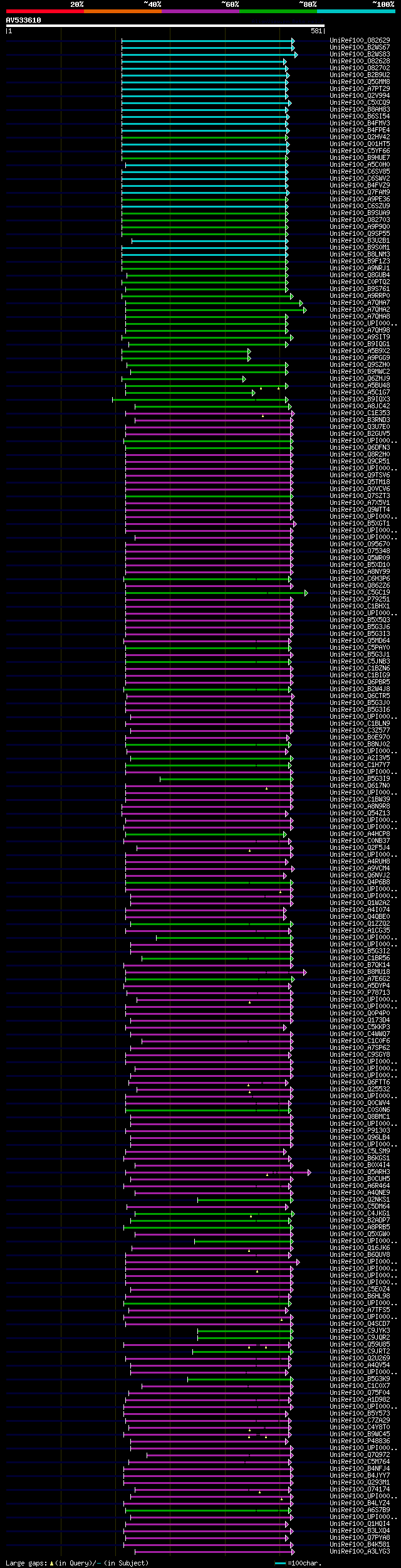Select the UniRef100_P91303 label

[x=360, y=1131]
